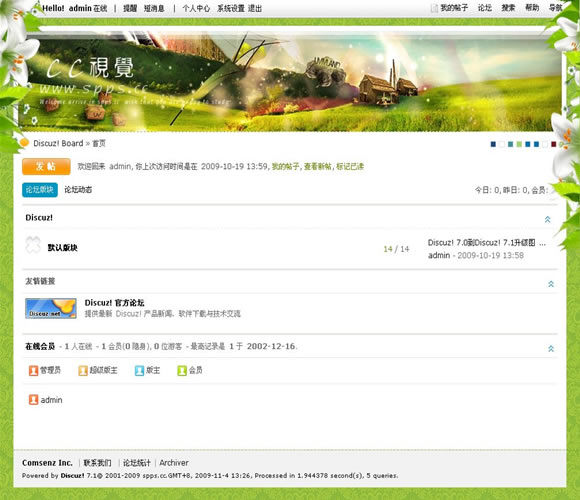Viewport: 580px width, 500px height.
Task: Click the orange home breadcrumb icon
Action: (24, 143)
